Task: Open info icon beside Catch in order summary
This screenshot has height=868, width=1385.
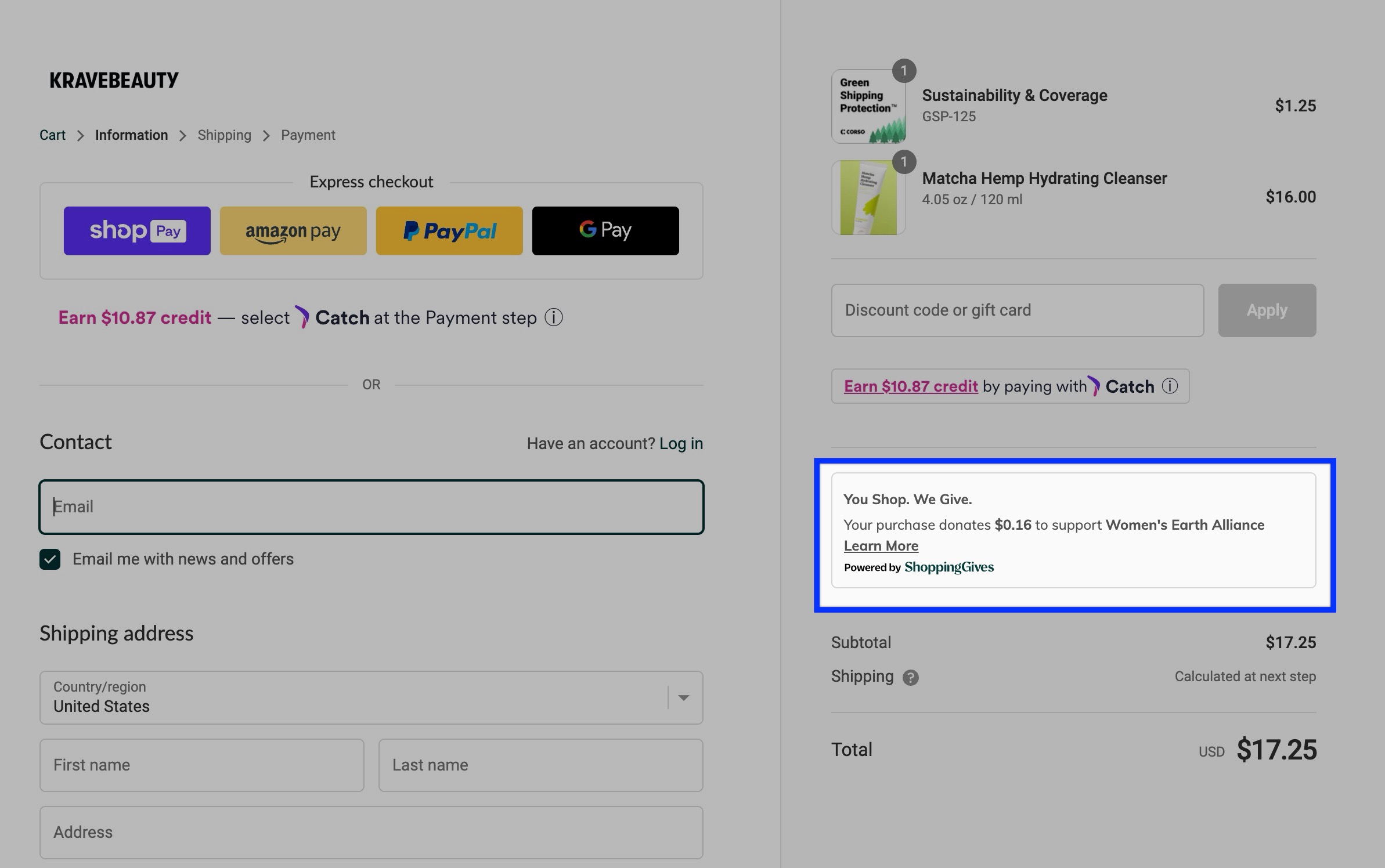Action: tap(1170, 386)
